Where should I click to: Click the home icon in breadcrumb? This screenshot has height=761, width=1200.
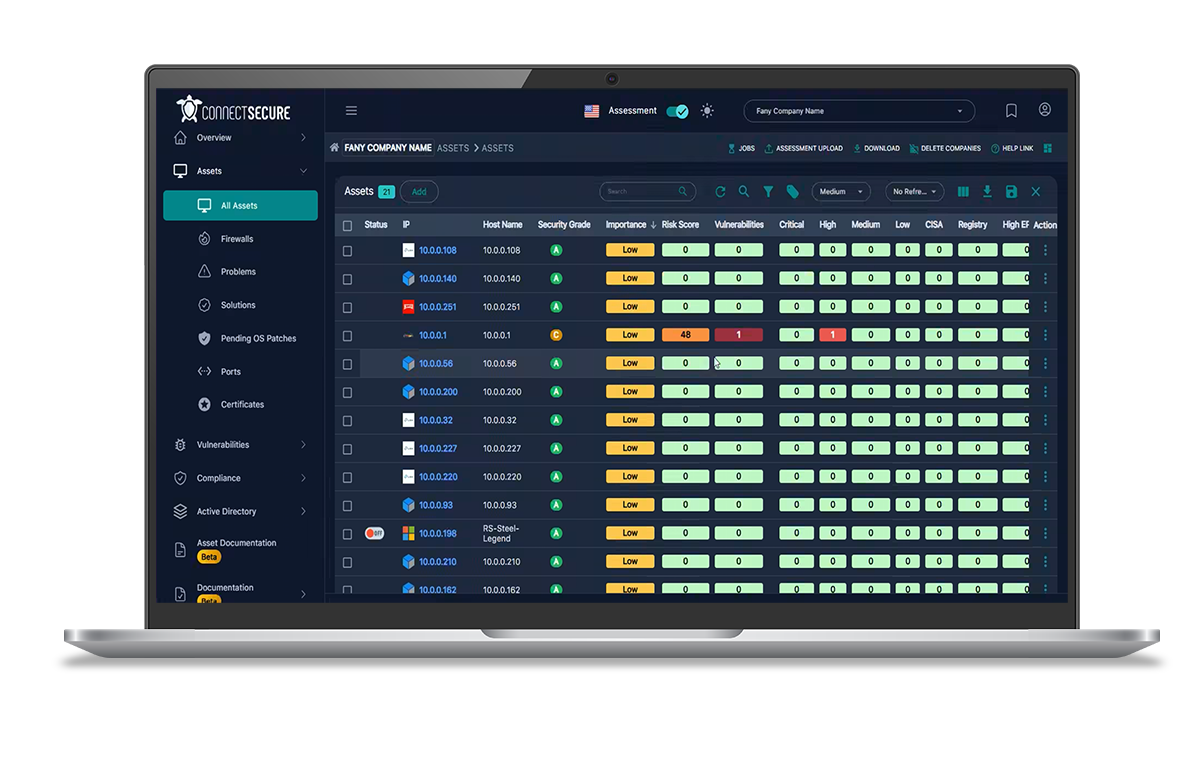(x=335, y=148)
